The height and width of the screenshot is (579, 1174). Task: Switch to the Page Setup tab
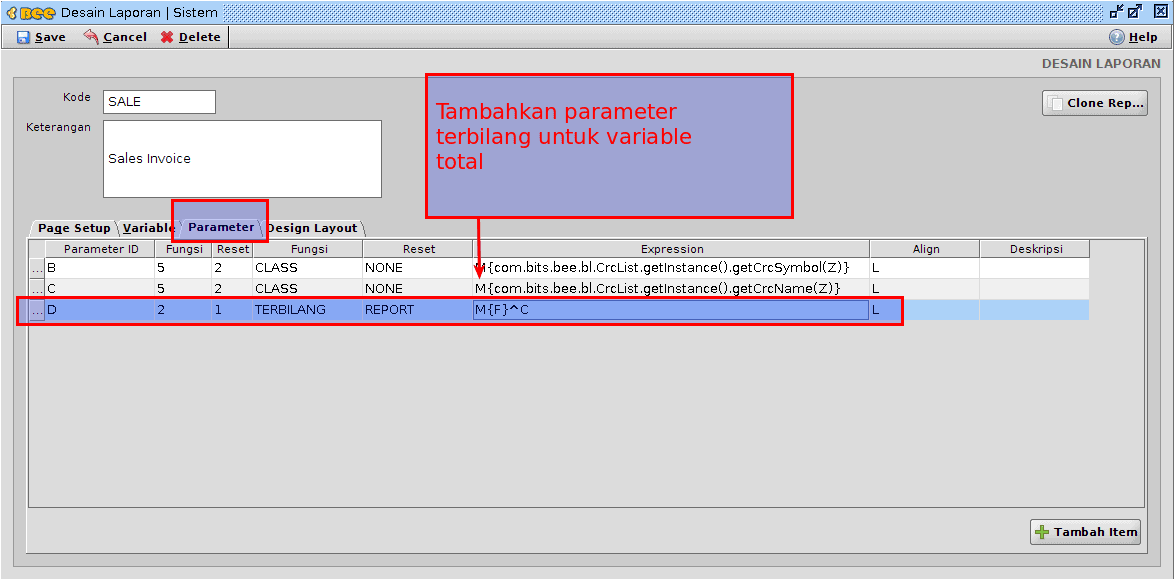73,228
